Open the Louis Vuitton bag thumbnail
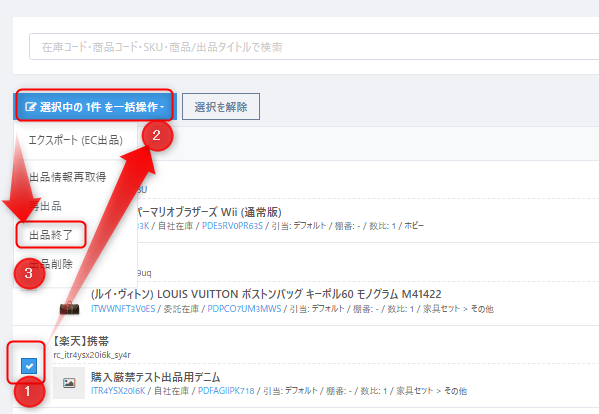Image resolution: width=599 pixels, height=414 pixels. pos(70,308)
